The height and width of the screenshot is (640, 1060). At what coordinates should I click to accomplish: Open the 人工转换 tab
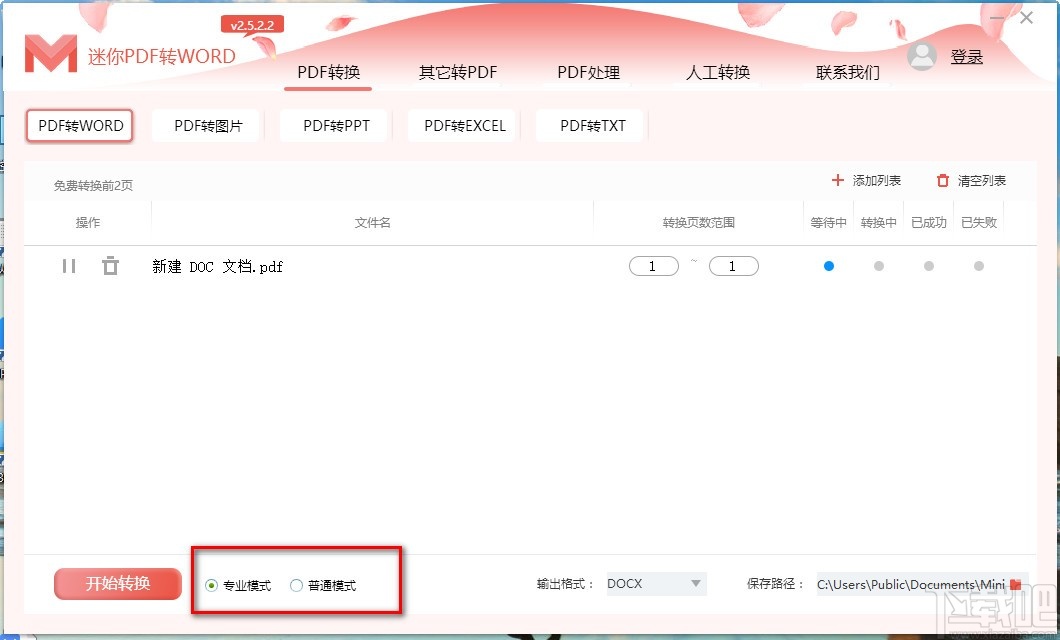(x=718, y=72)
